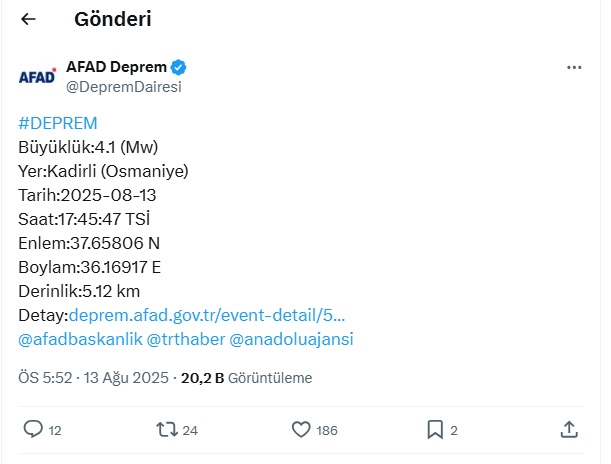
Task: Click the blue verified badge
Action: pyautogui.click(x=178, y=67)
